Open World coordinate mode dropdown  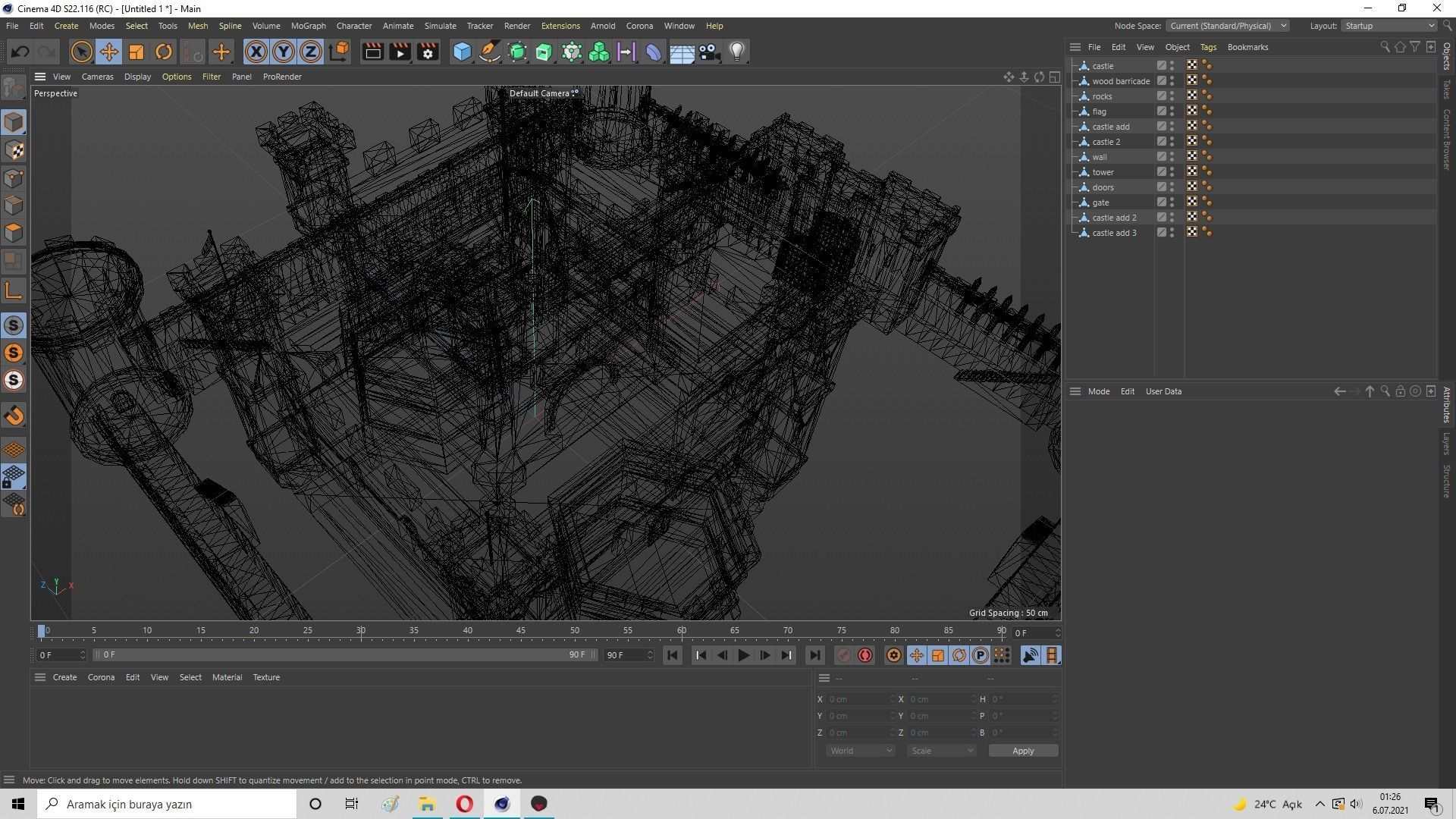point(861,751)
